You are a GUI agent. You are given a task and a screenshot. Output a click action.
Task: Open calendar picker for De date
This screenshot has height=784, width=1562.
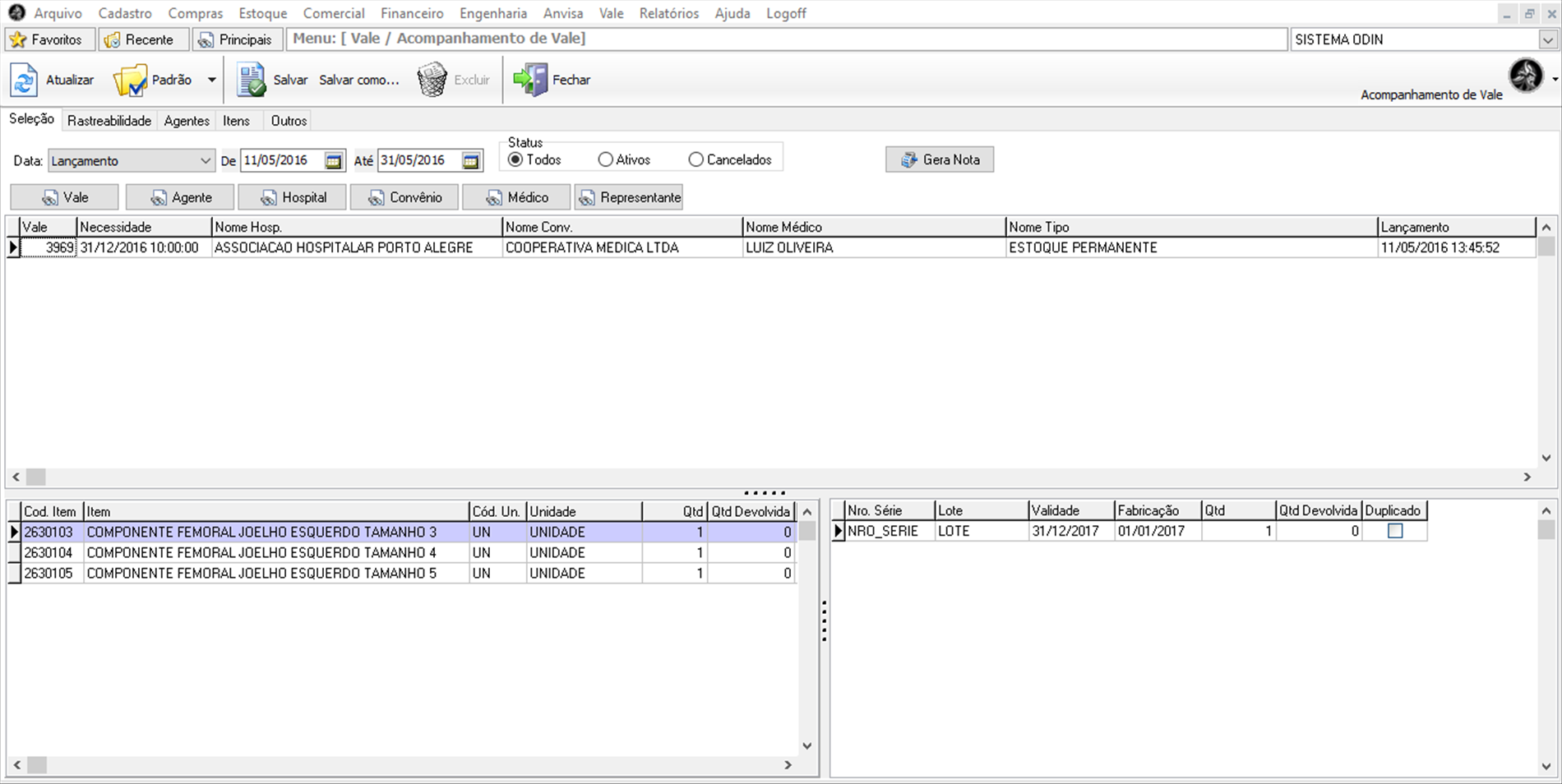coord(333,161)
